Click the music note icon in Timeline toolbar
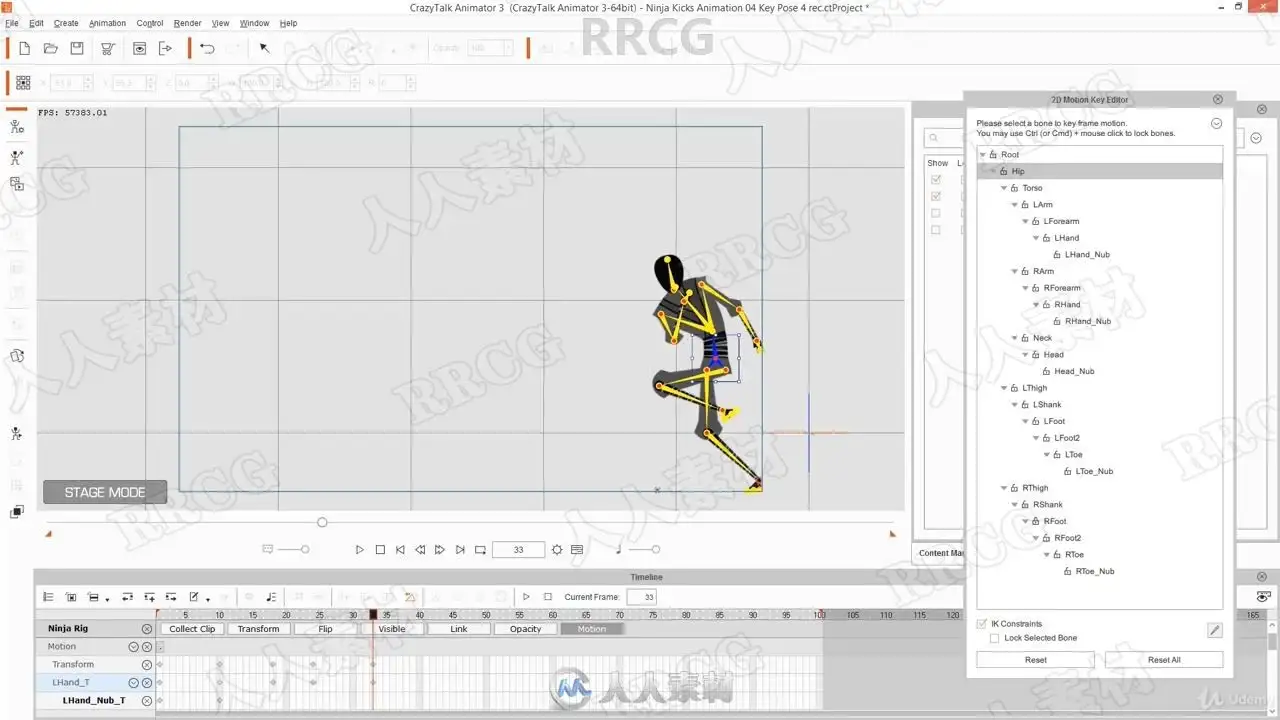 click(x=271, y=597)
